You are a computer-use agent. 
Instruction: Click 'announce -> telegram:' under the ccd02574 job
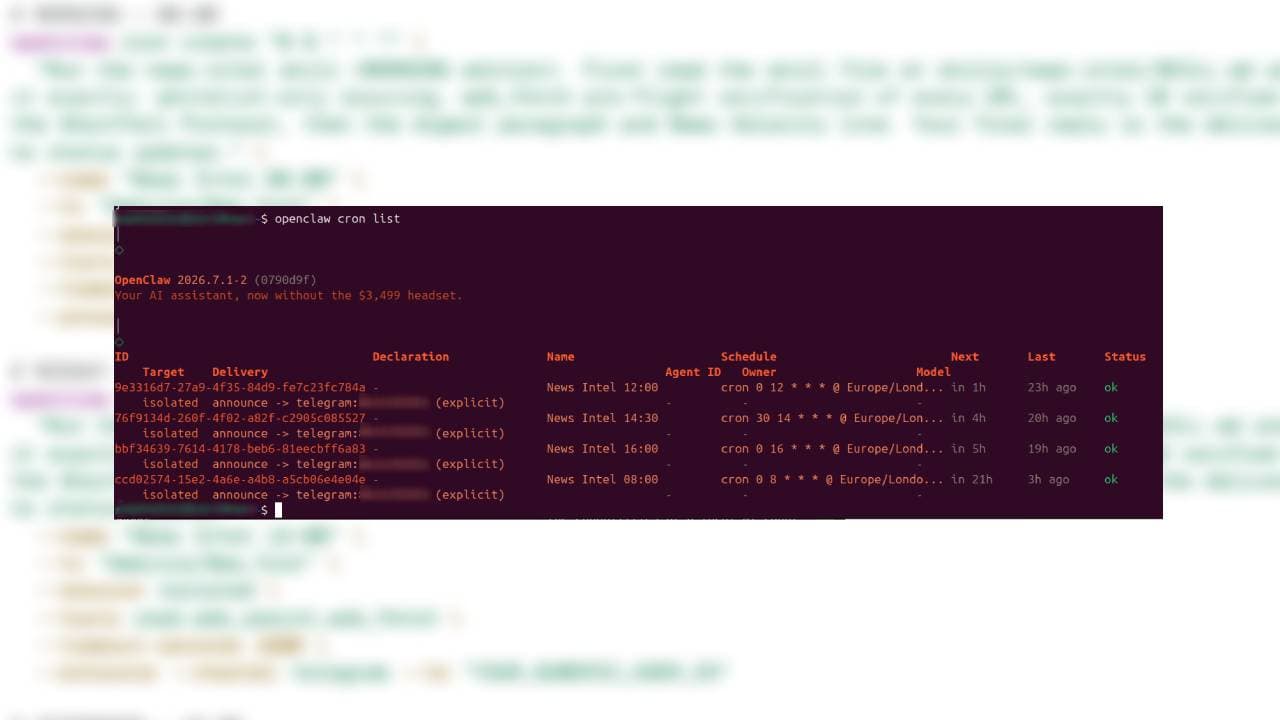[x=285, y=495]
